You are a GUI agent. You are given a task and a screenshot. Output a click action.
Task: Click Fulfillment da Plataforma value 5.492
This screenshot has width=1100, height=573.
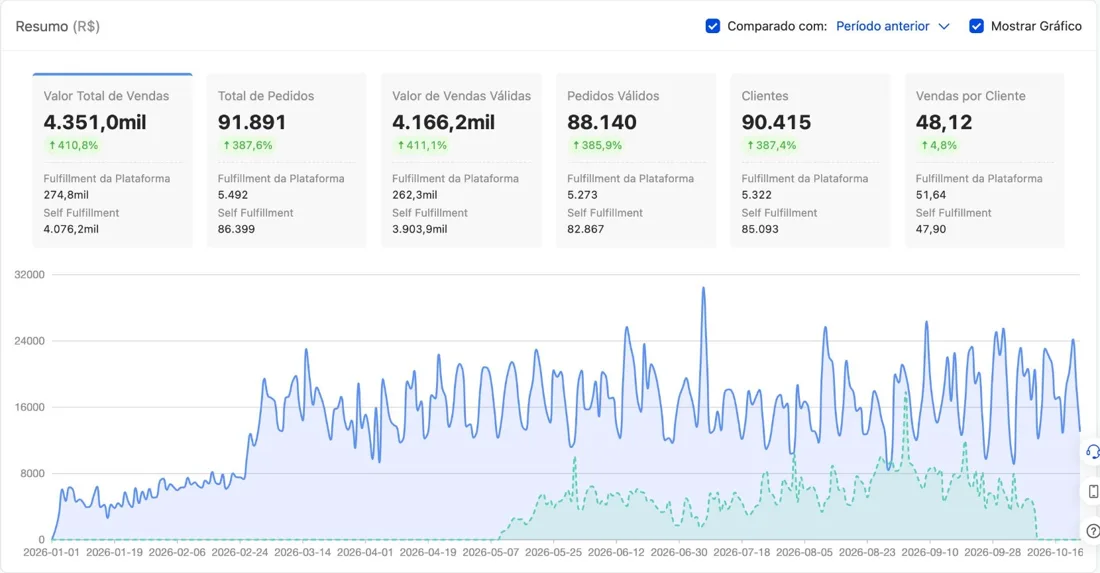pyautogui.click(x=232, y=195)
